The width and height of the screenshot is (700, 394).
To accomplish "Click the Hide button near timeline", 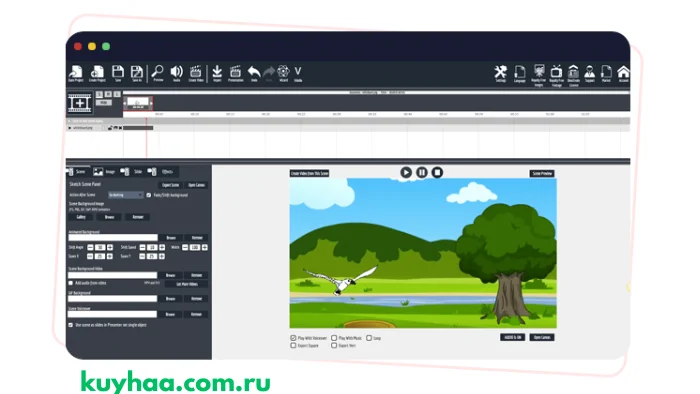I will tap(104, 103).
